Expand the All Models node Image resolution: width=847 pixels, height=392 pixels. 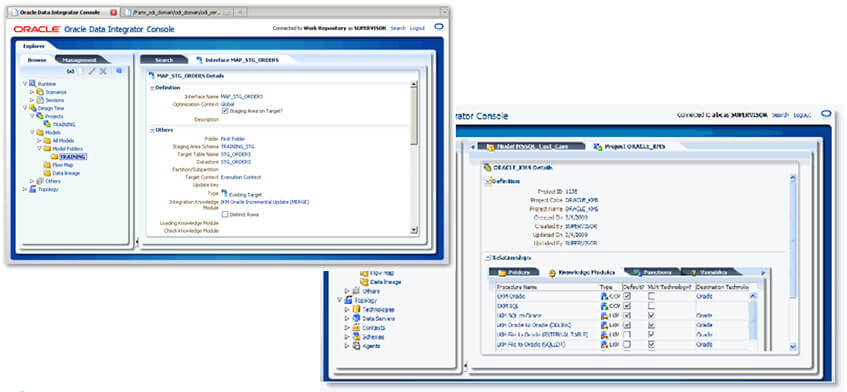click(39, 140)
